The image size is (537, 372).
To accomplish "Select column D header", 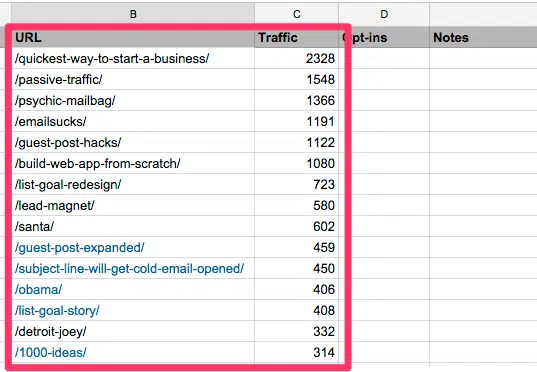I will point(384,14).
